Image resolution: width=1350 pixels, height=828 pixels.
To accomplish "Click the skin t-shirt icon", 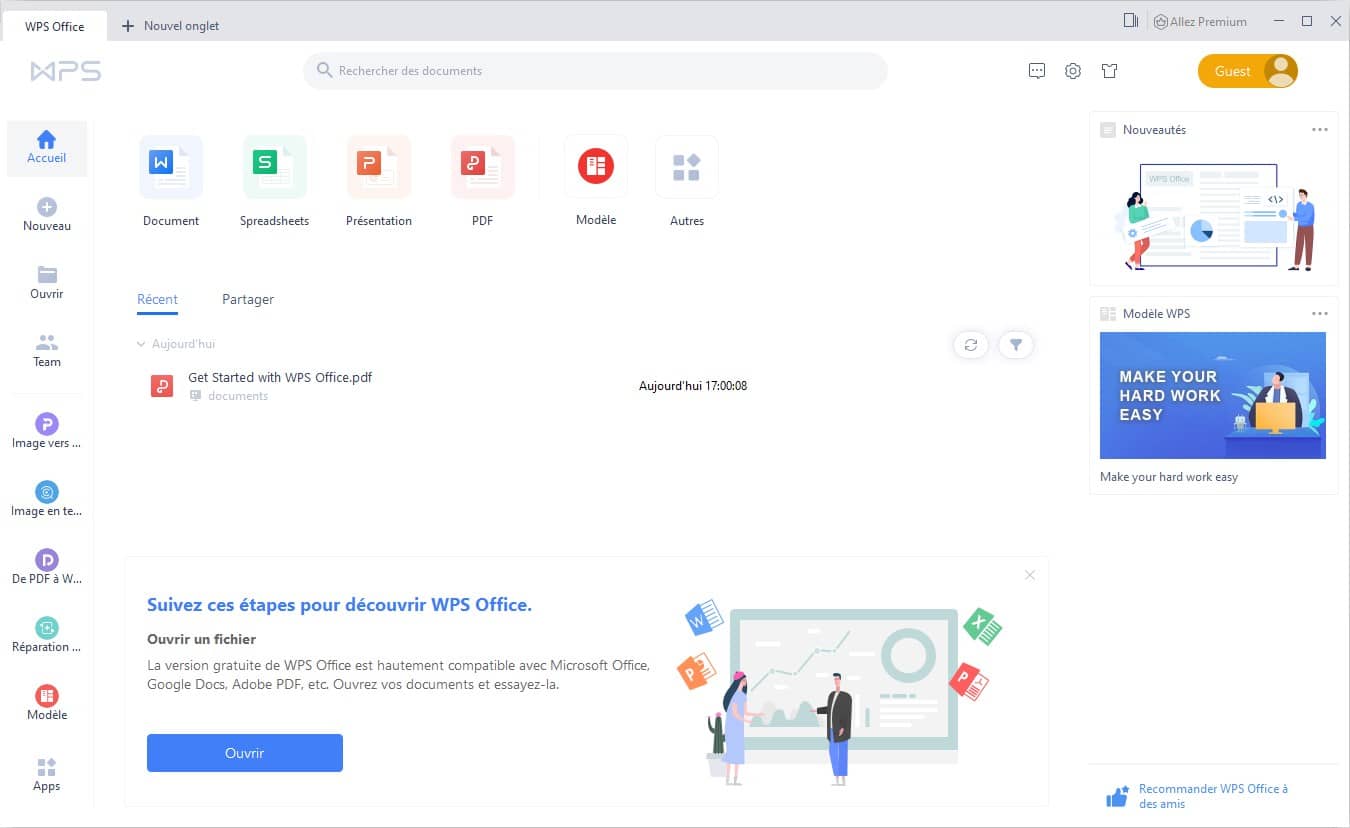I will [x=1109, y=71].
